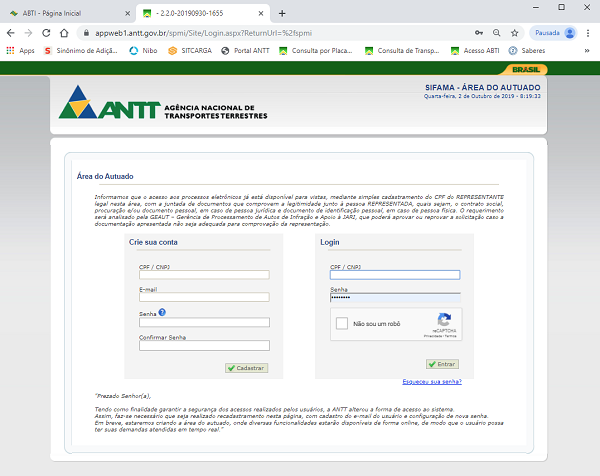Click the Cadastrar button

pyautogui.click(x=247, y=368)
